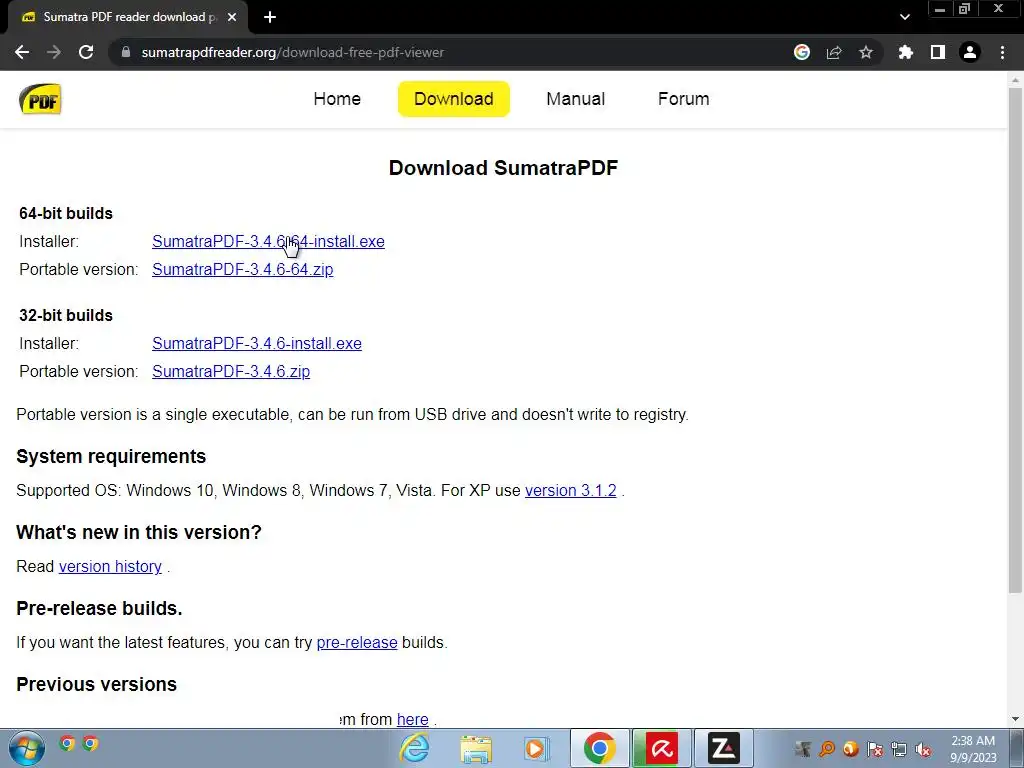Open the Chrome profile avatar

coord(970,52)
